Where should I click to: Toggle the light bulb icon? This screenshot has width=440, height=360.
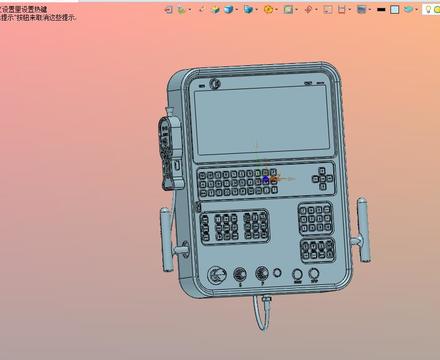[x=428, y=9]
